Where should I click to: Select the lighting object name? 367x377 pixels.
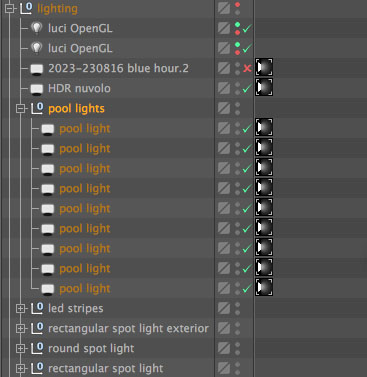(x=57, y=9)
